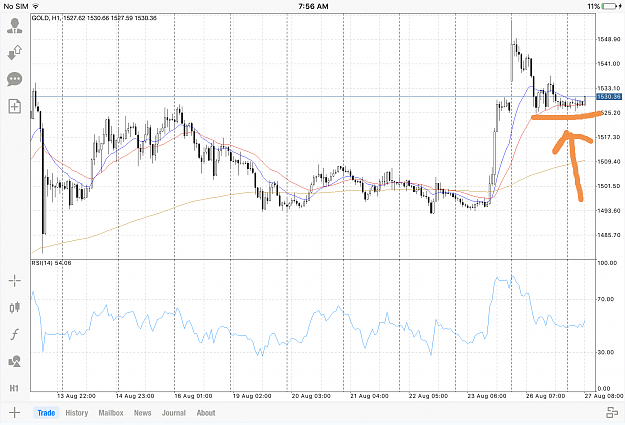This screenshot has width=625, height=425.
Task: Switch to the History tab
Action: 77,413
